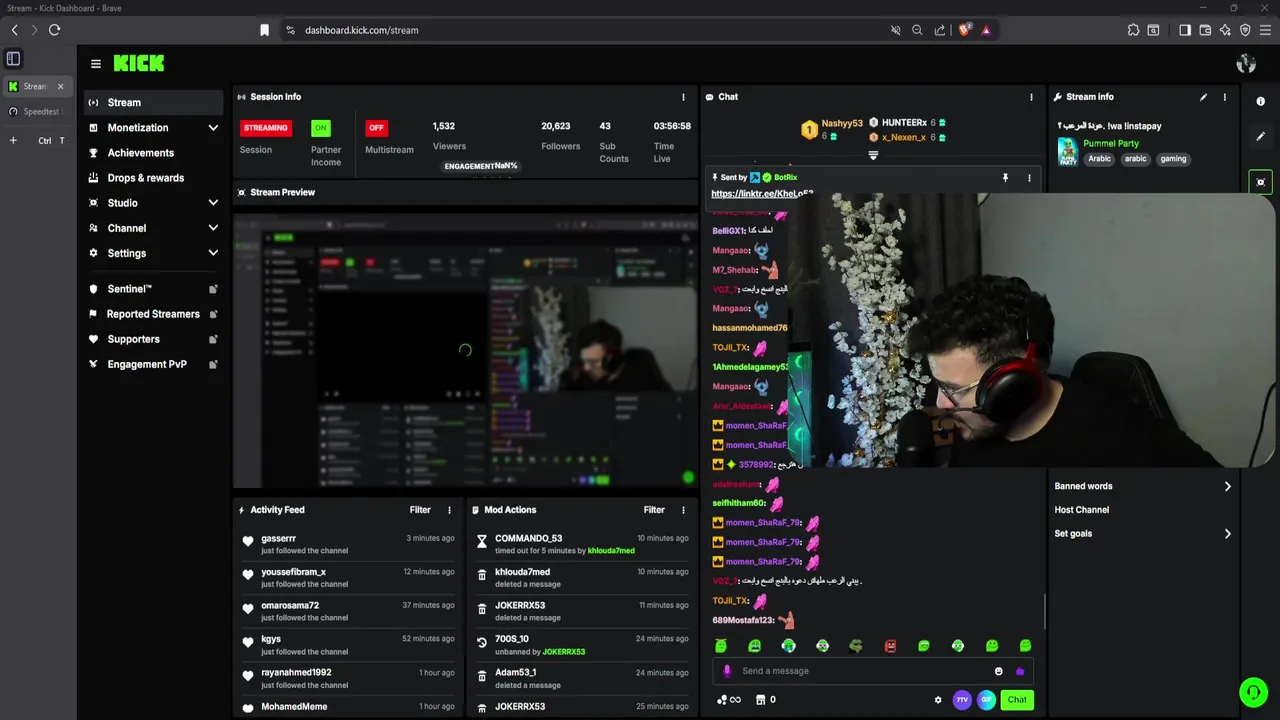Image resolution: width=1280 pixels, height=720 pixels.
Task: Open the emoji picker in chat input
Action: pos(998,671)
